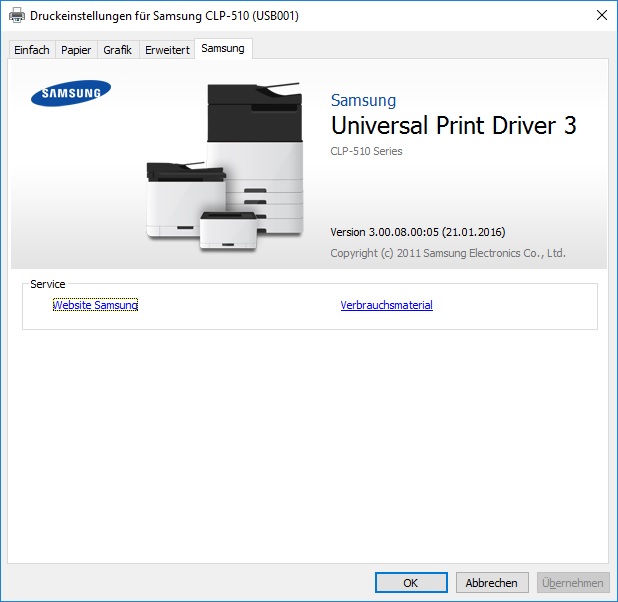The image size is (618, 602).
Task: Select the Samsung tab
Action: (223, 48)
